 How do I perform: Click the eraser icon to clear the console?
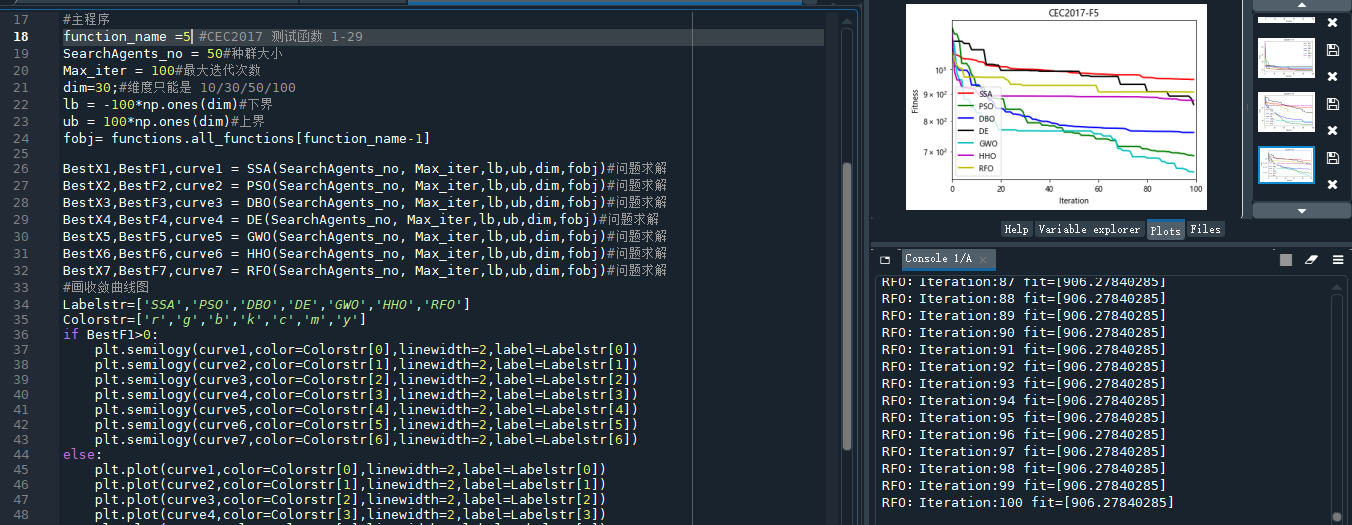coord(1312,260)
